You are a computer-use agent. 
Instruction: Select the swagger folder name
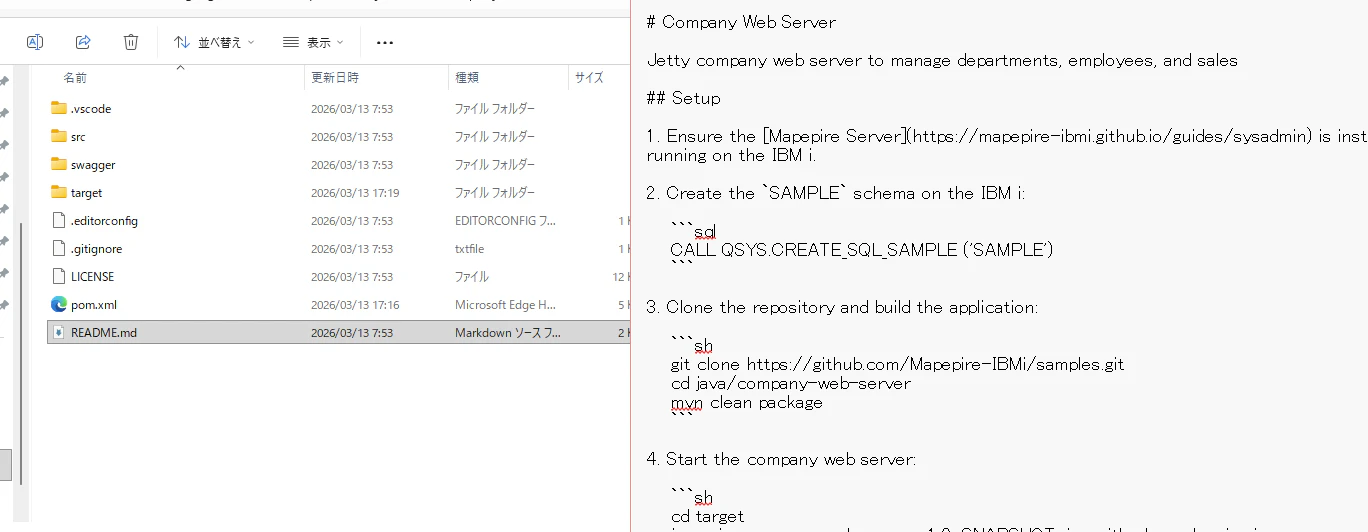93,165
